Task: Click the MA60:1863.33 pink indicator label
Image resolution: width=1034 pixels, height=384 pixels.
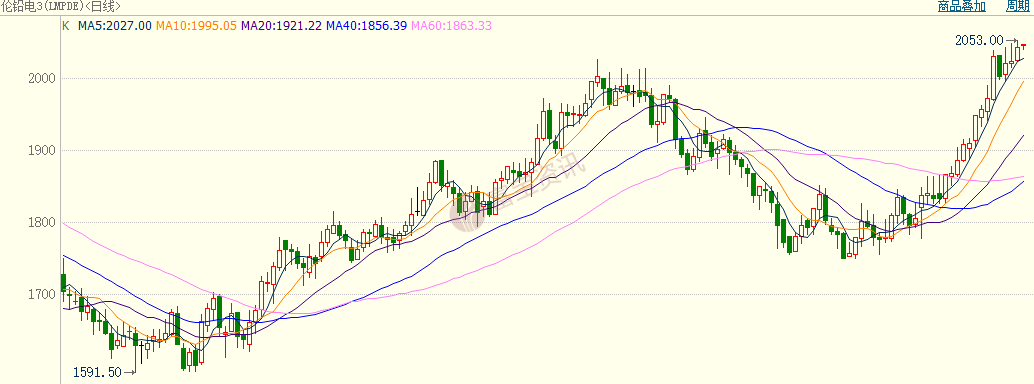Action: 451,26
